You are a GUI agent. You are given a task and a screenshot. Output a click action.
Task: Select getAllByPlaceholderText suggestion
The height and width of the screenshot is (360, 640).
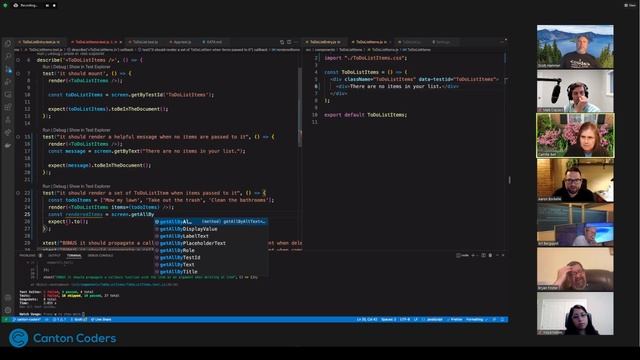click(211, 243)
